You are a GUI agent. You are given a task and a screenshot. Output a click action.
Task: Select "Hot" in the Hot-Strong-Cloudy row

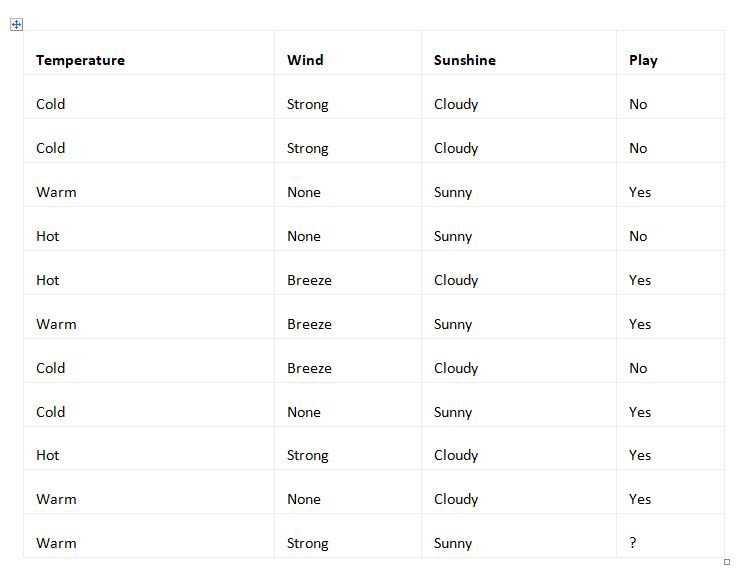point(48,455)
